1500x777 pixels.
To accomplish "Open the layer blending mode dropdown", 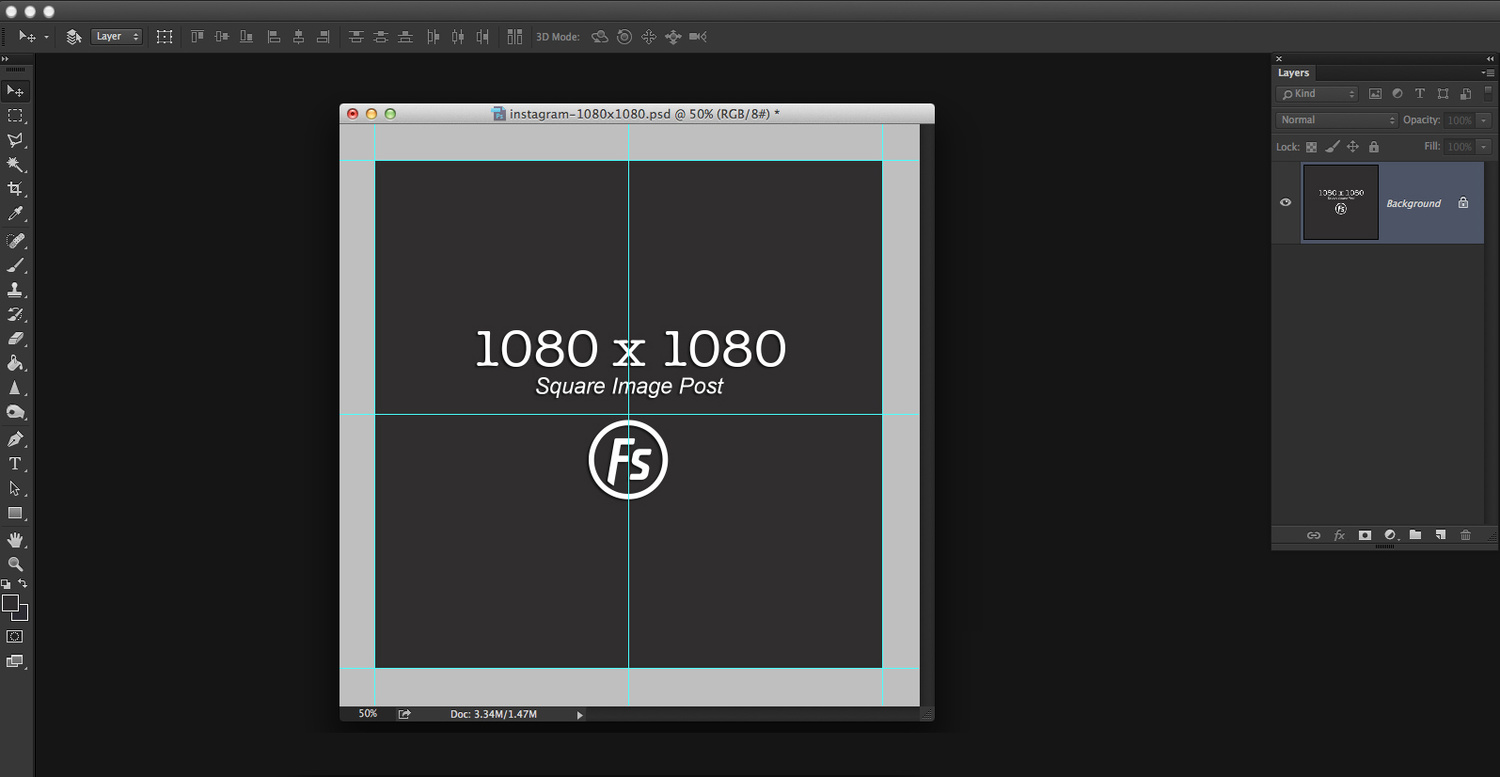I will point(1335,119).
